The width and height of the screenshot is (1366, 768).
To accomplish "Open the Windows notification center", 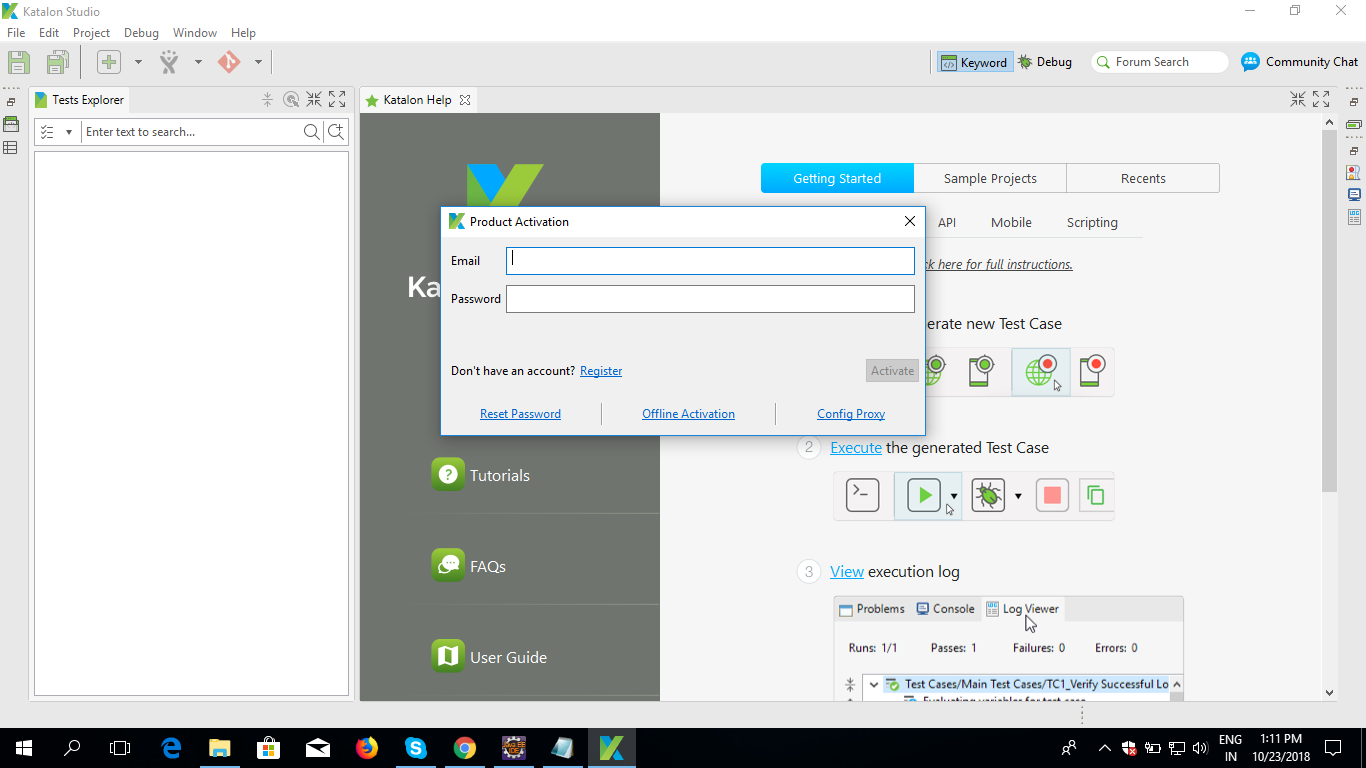I will pyautogui.click(x=1333, y=747).
